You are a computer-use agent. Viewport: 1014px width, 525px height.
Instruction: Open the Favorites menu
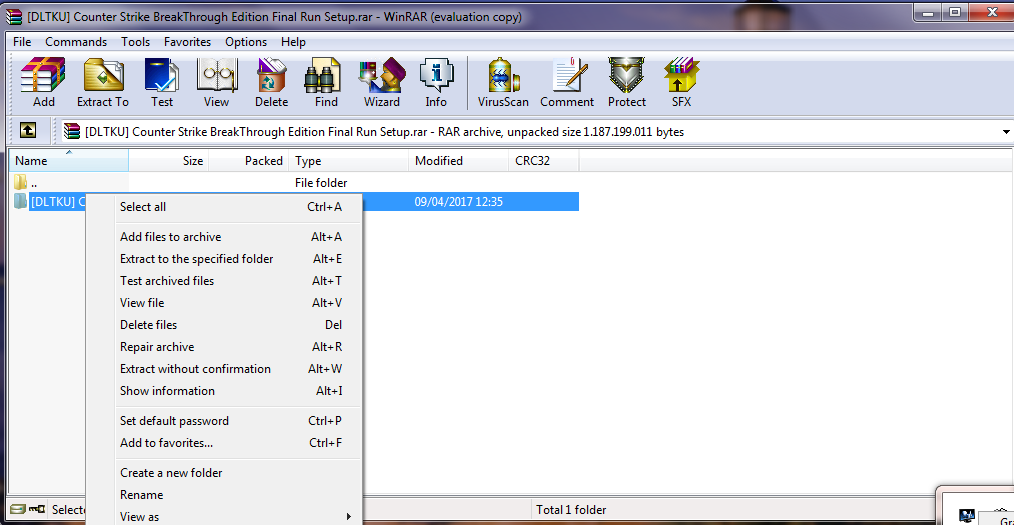click(188, 41)
